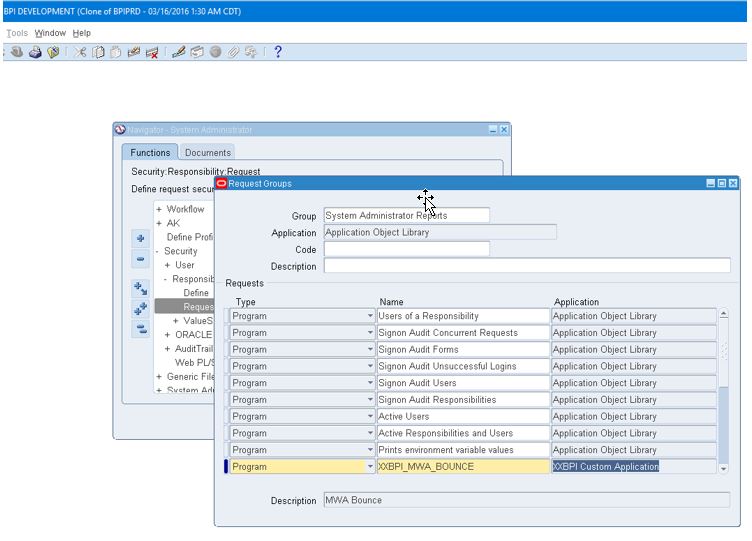This screenshot has height=541, width=752.
Task: Expand the Workflow tree node
Action: pyautogui.click(x=159, y=210)
